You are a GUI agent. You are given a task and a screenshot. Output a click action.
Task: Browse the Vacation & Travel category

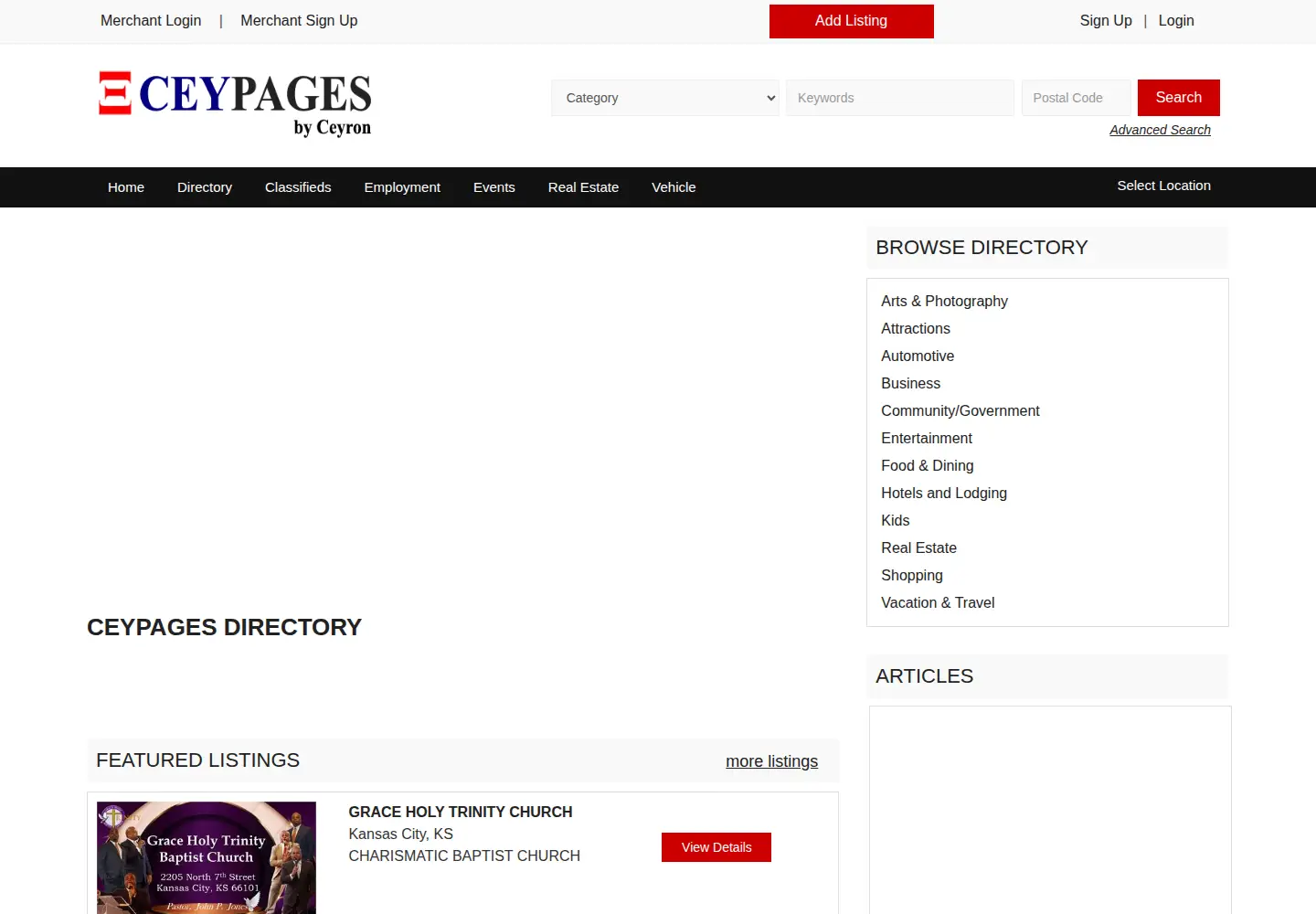point(938,602)
